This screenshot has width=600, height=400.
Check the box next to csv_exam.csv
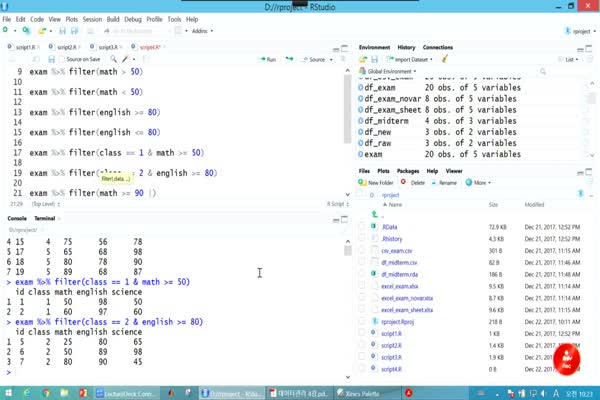point(362,250)
